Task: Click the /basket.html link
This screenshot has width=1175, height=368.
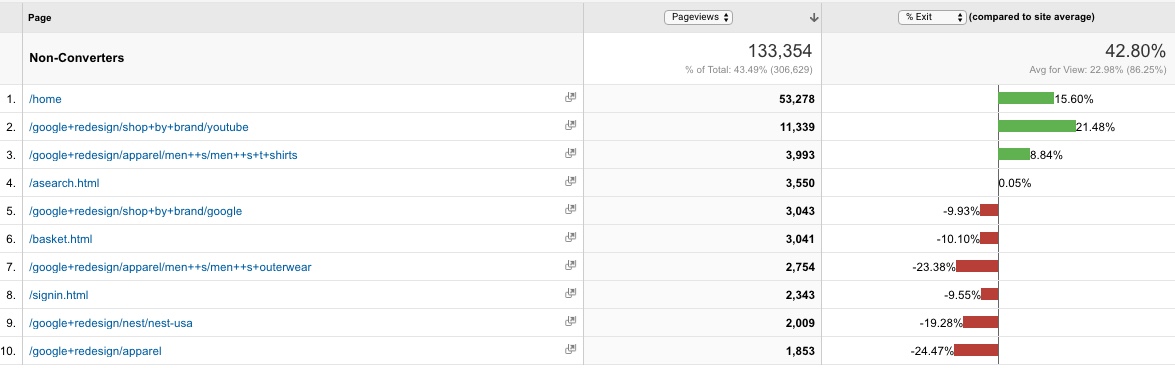Action: [61, 239]
